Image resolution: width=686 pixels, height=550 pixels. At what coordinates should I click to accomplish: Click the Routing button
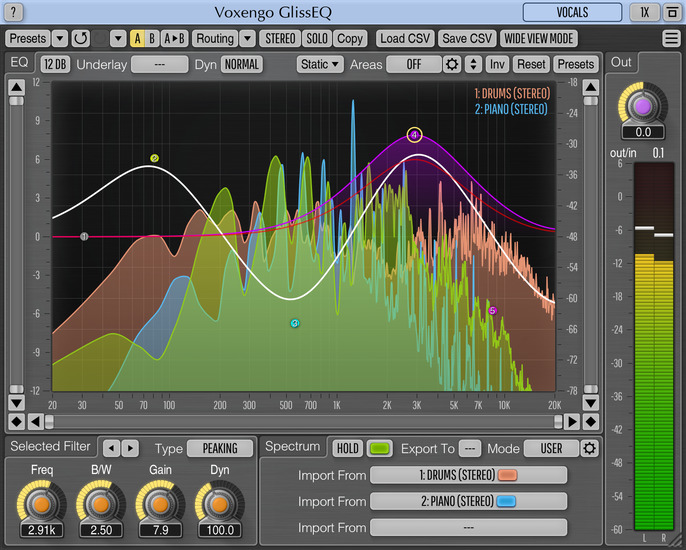215,39
